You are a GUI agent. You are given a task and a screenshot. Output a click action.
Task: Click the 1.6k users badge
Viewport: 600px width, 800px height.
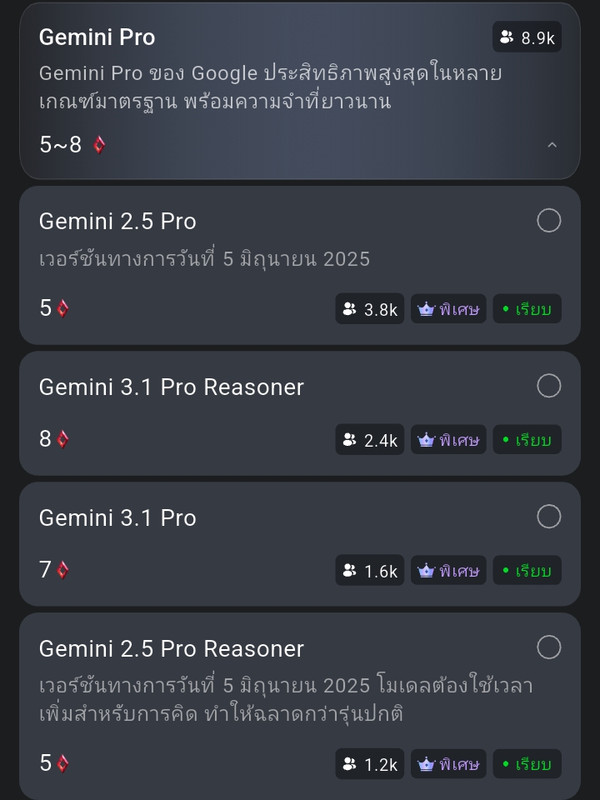(370, 570)
